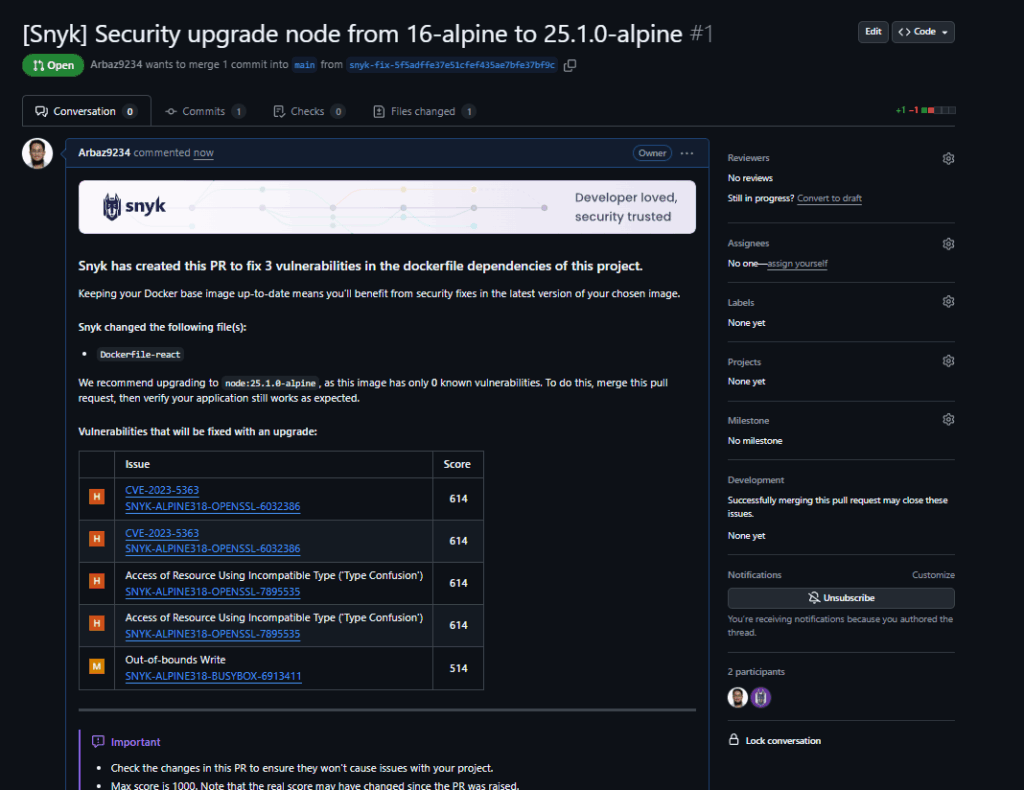
Task: Open the Projects gear settings
Action: [x=948, y=361]
